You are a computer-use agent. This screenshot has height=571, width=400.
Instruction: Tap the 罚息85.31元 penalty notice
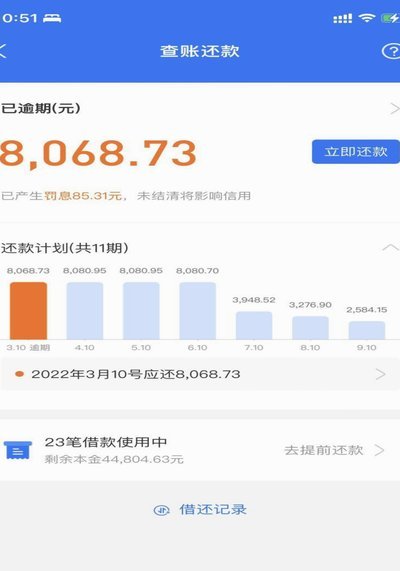83,196
